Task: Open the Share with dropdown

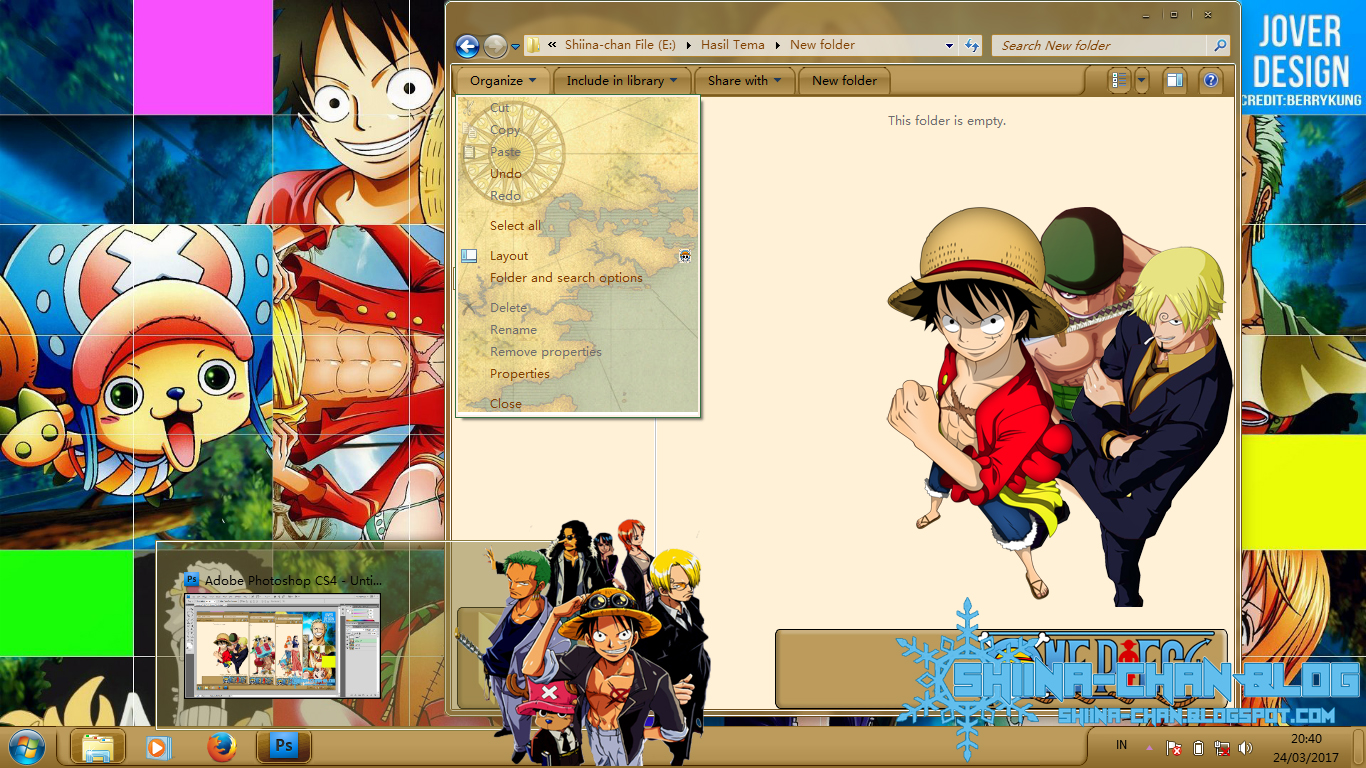Action: (744, 81)
